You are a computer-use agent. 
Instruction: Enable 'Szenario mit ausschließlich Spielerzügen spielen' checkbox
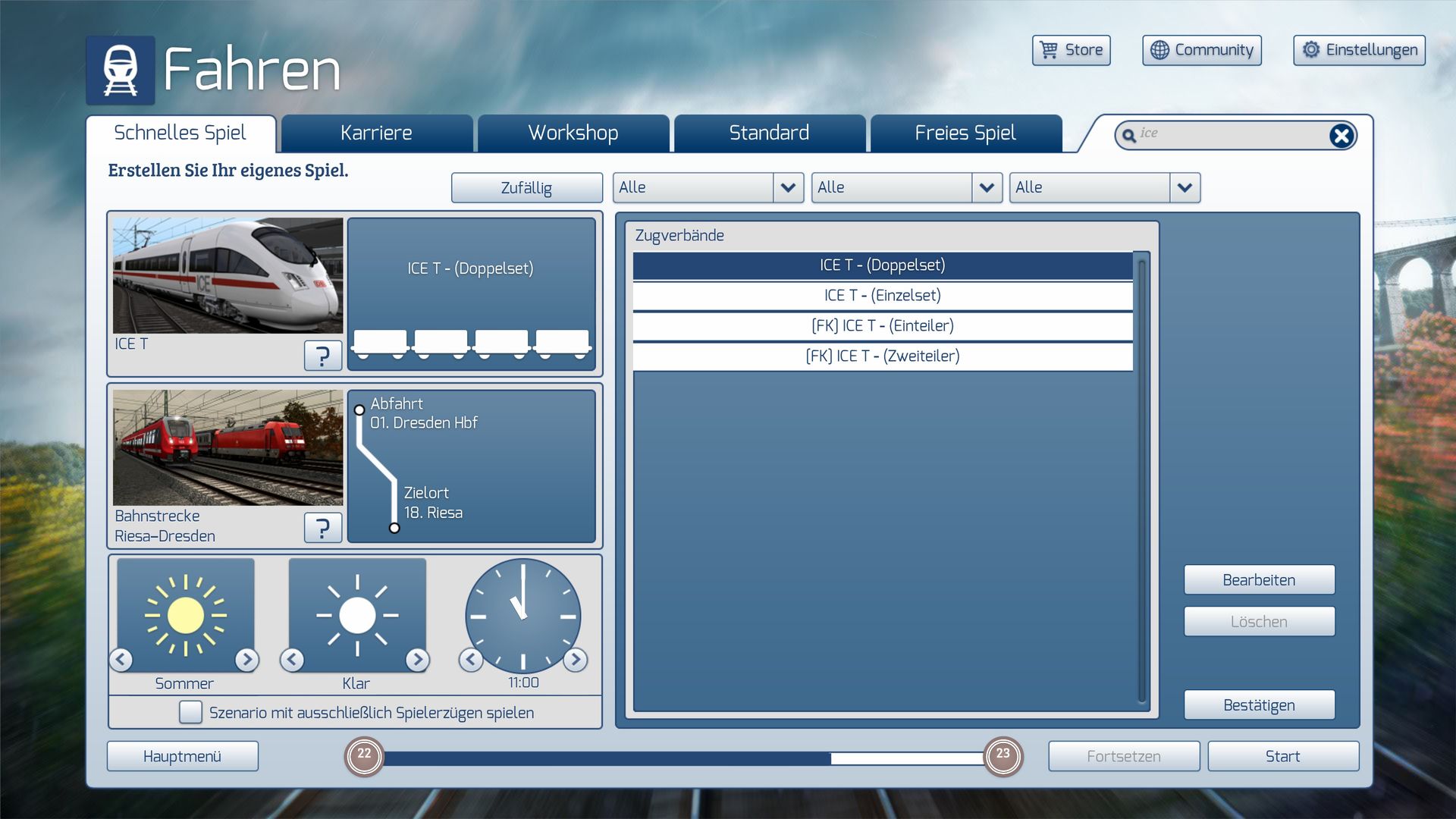click(190, 712)
